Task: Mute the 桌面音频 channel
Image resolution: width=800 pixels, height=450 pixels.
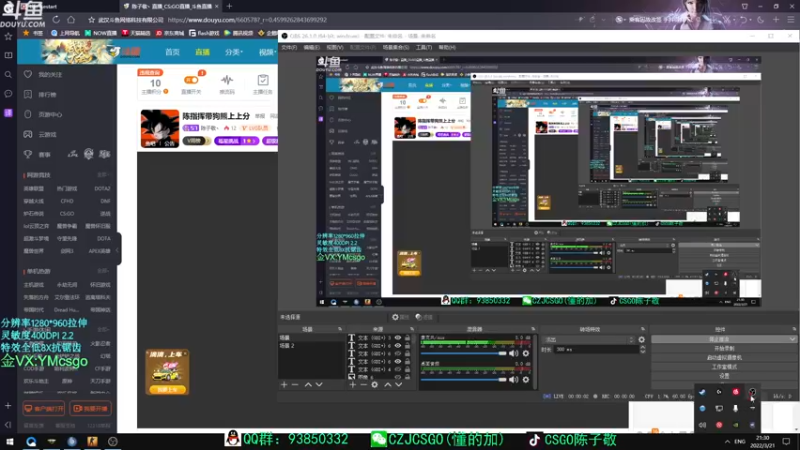Action: click(514, 380)
